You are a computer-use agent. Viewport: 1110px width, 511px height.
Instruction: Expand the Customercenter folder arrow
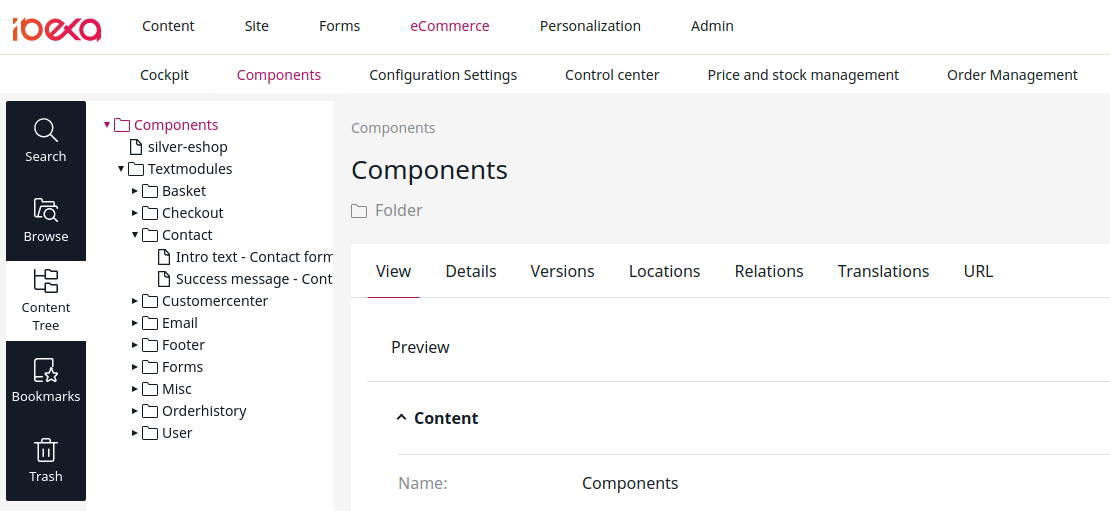point(135,301)
